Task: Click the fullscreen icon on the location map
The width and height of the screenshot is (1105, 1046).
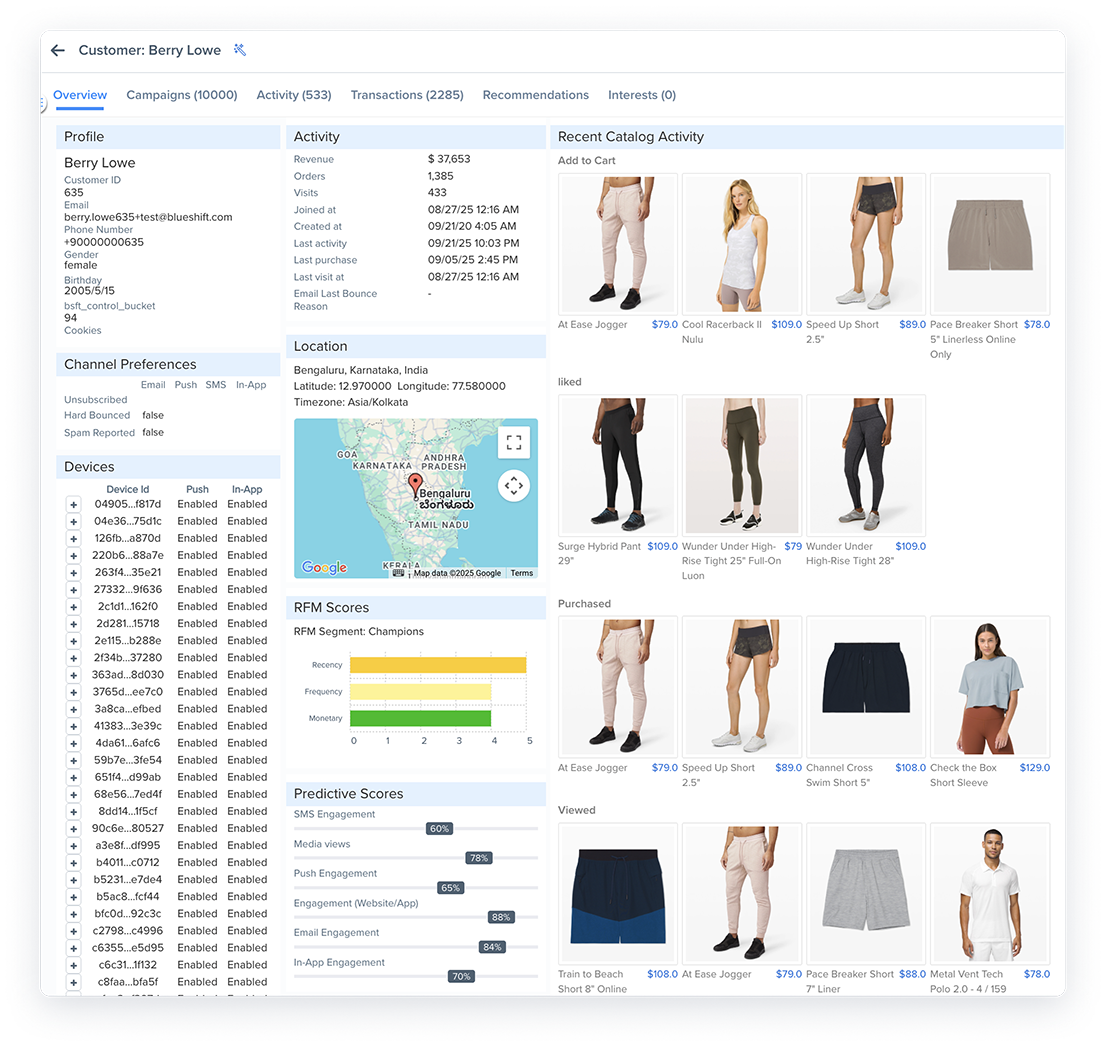Action: (514, 441)
